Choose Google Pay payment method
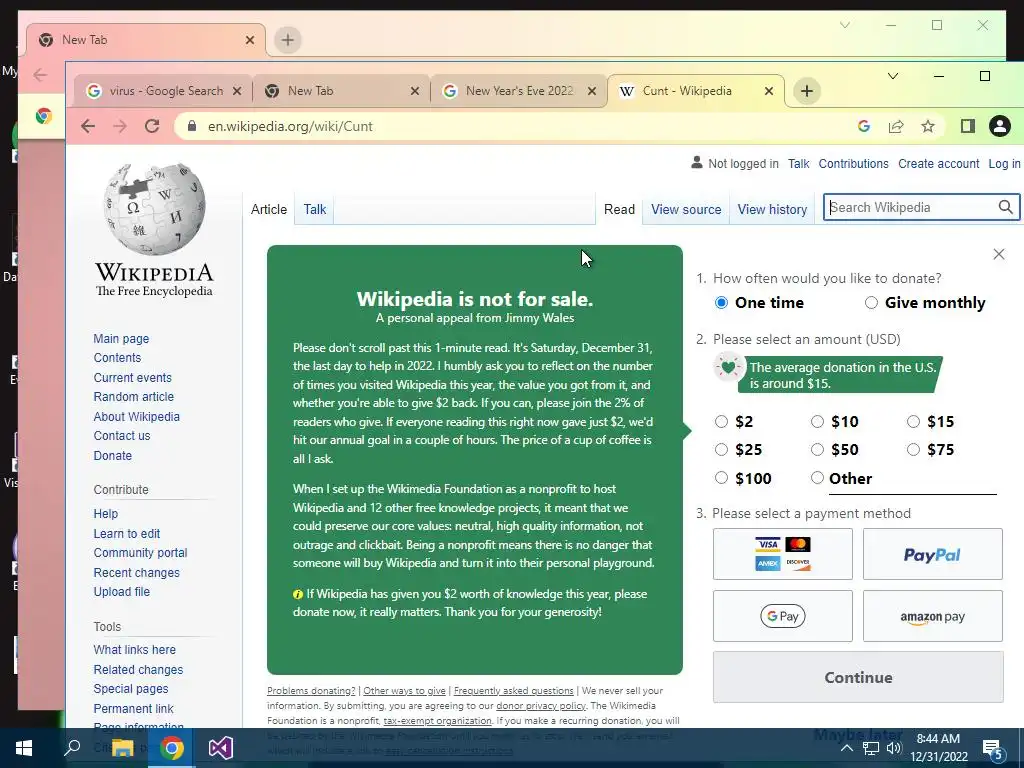Viewport: 1024px width, 768px height. tap(782, 616)
